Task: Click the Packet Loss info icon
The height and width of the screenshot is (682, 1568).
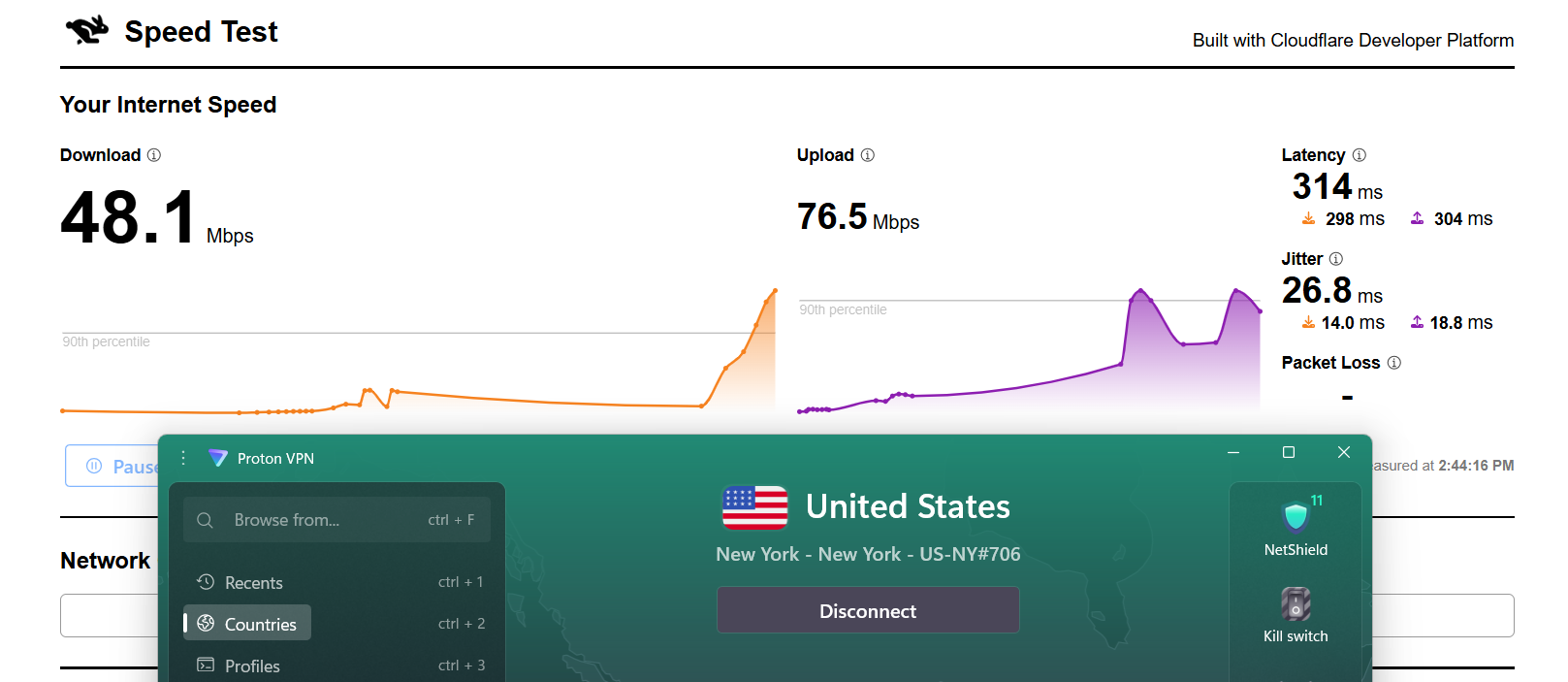Action: tap(1394, 363)
